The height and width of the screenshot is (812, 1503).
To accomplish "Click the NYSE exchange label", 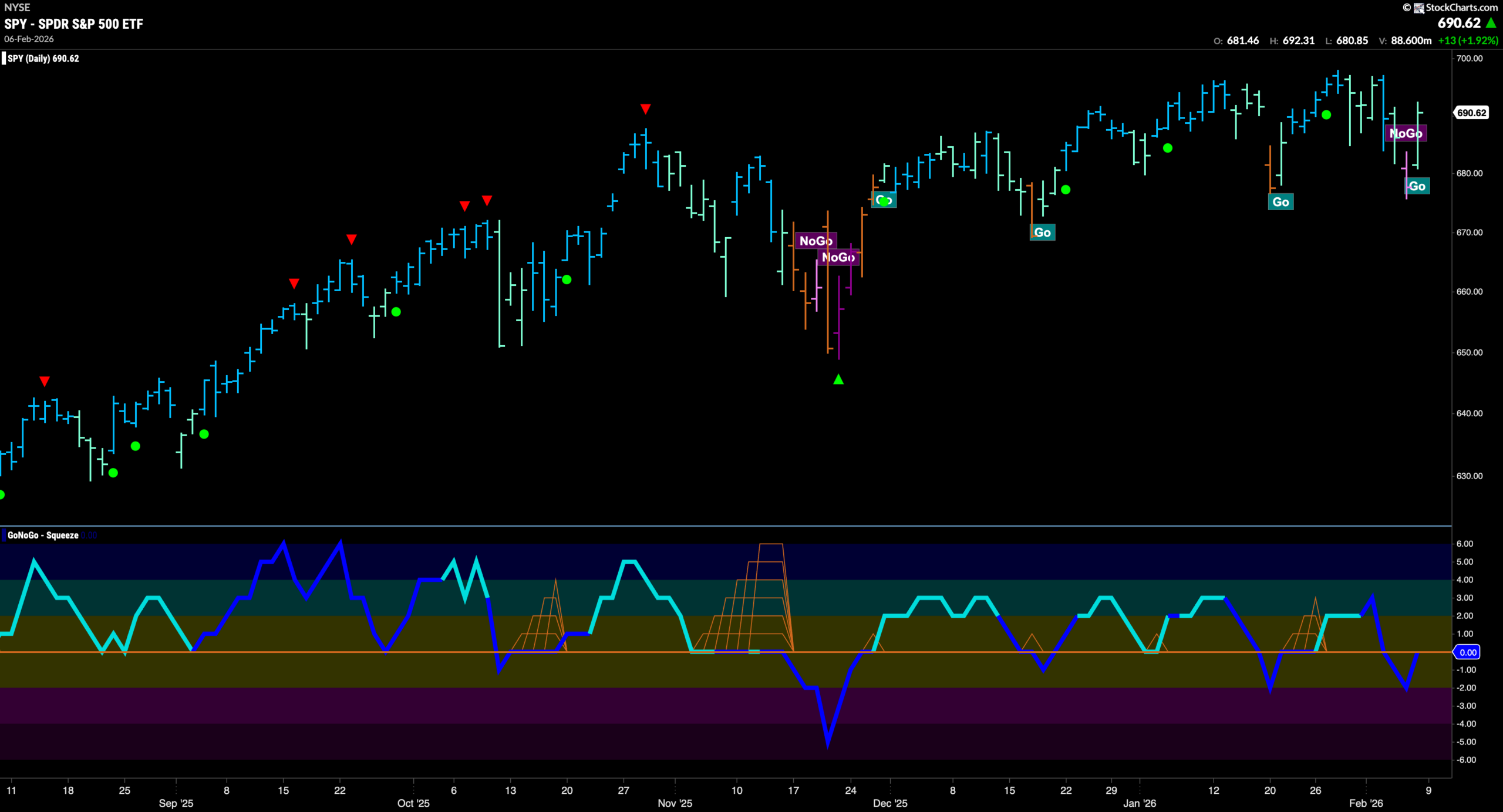I will (x=17, y=8).
